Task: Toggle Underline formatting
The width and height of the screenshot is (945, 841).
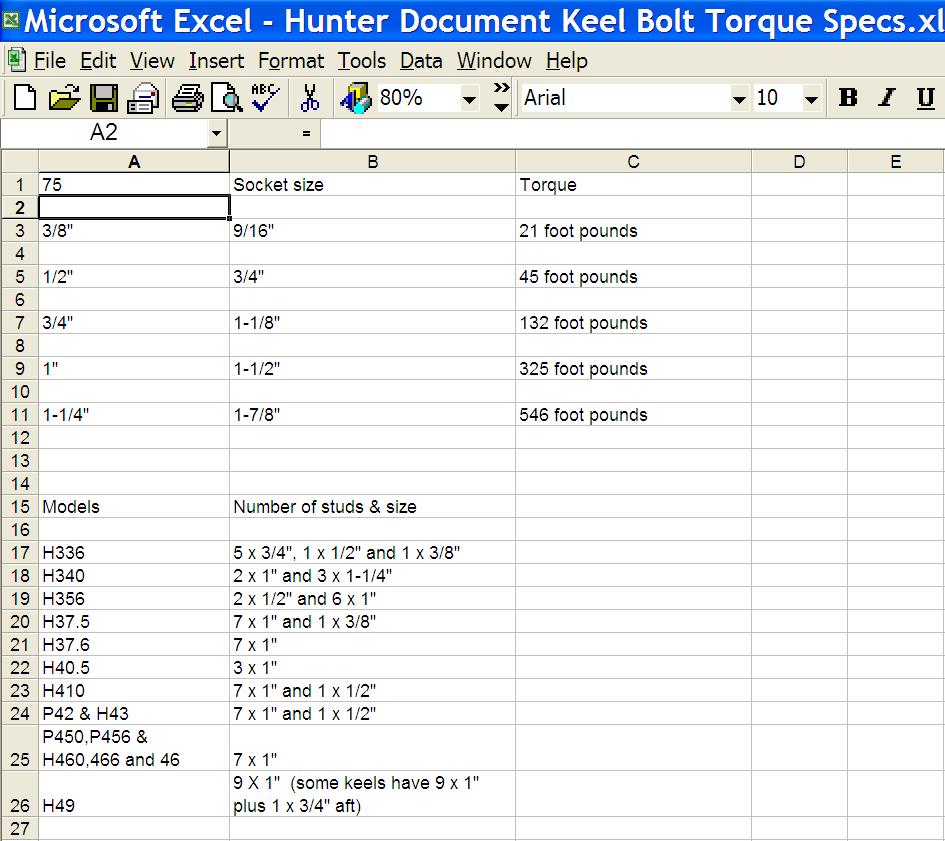Action: click(925, 98)
